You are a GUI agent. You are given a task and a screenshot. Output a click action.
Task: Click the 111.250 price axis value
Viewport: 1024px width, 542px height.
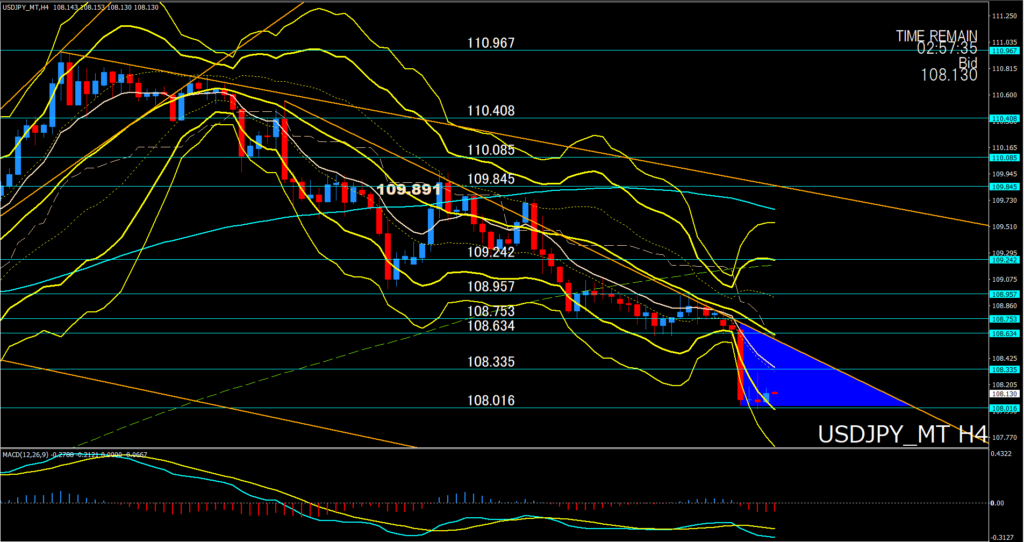pos(1004,16)
